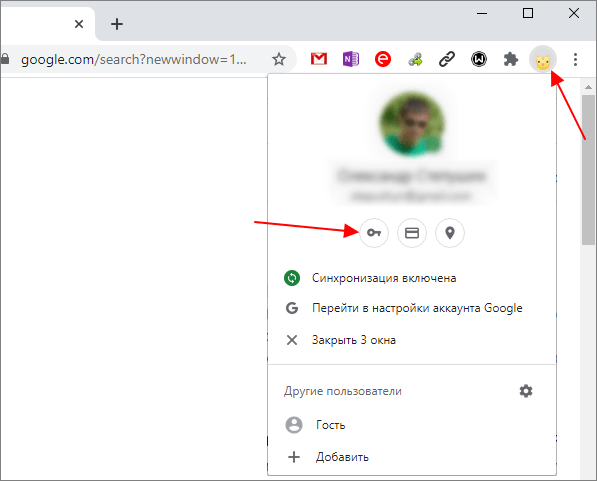
Task: Bookmark this page with the star
Action: (x=279, y=59)
